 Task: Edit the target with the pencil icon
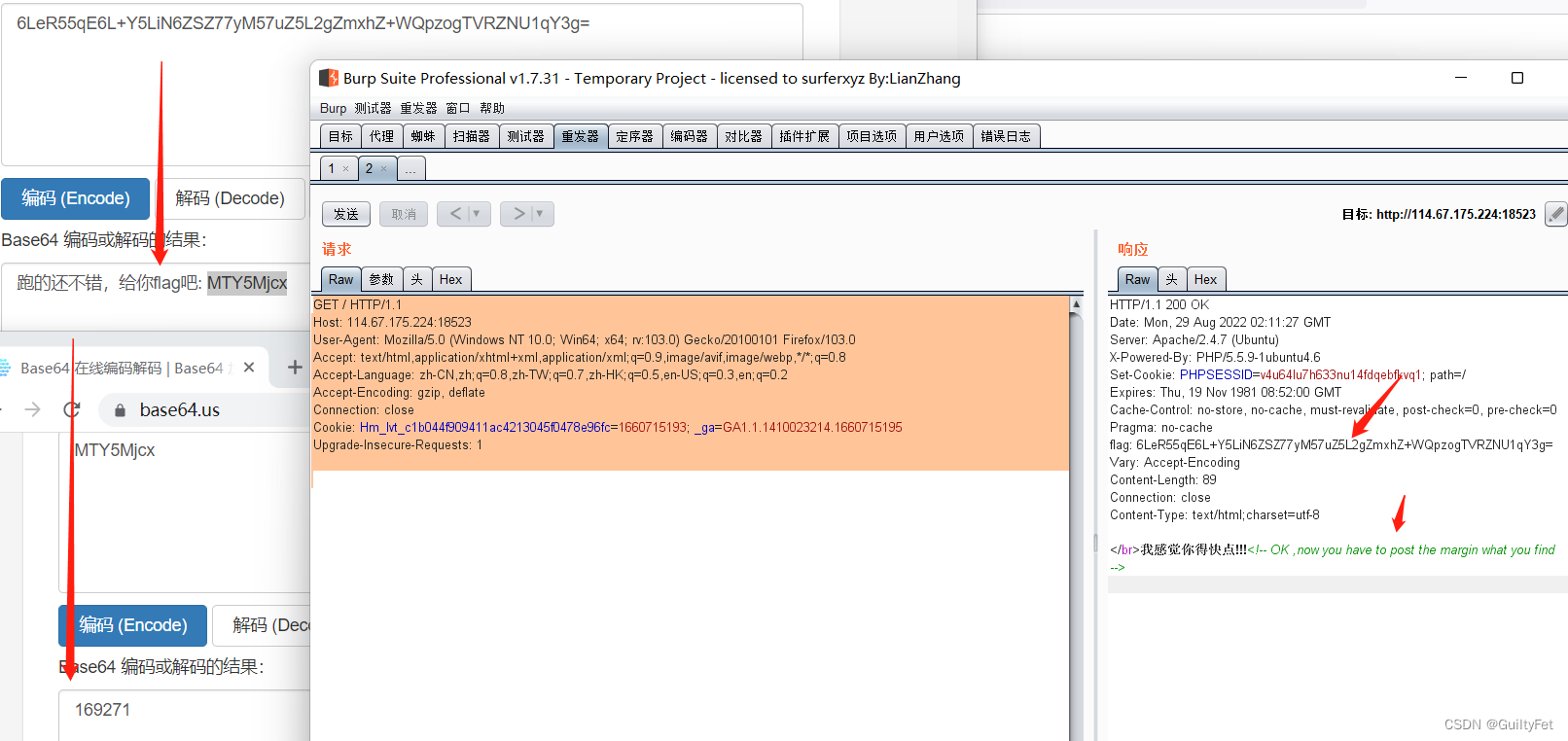coord(1556,214)
